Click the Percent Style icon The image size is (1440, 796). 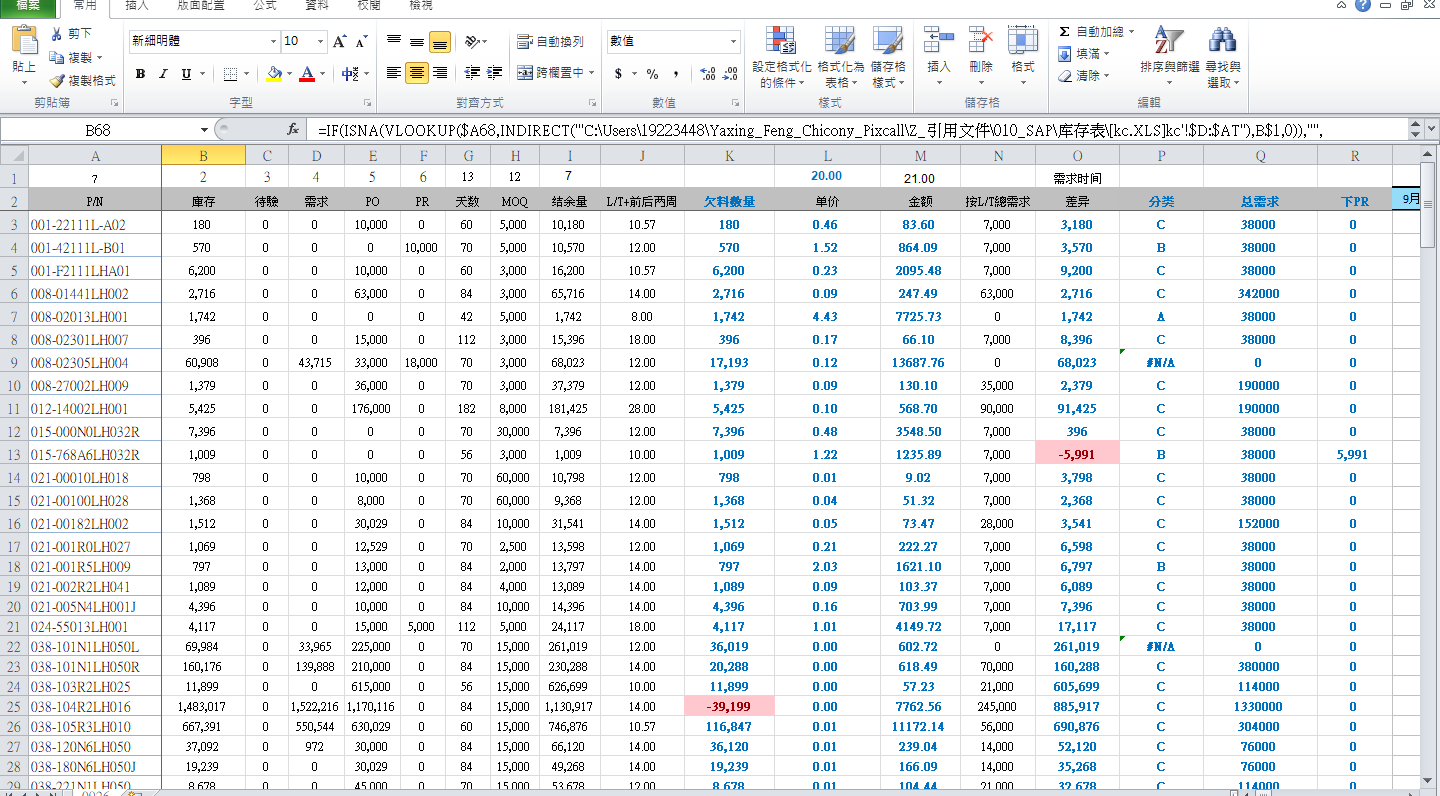coord(652,74)
